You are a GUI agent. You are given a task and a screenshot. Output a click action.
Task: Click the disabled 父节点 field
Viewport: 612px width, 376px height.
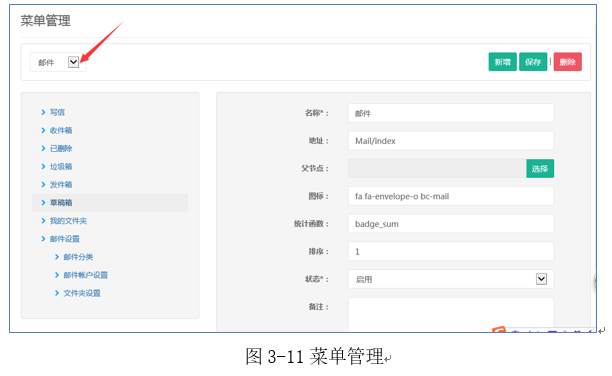(x=437, y=168)
